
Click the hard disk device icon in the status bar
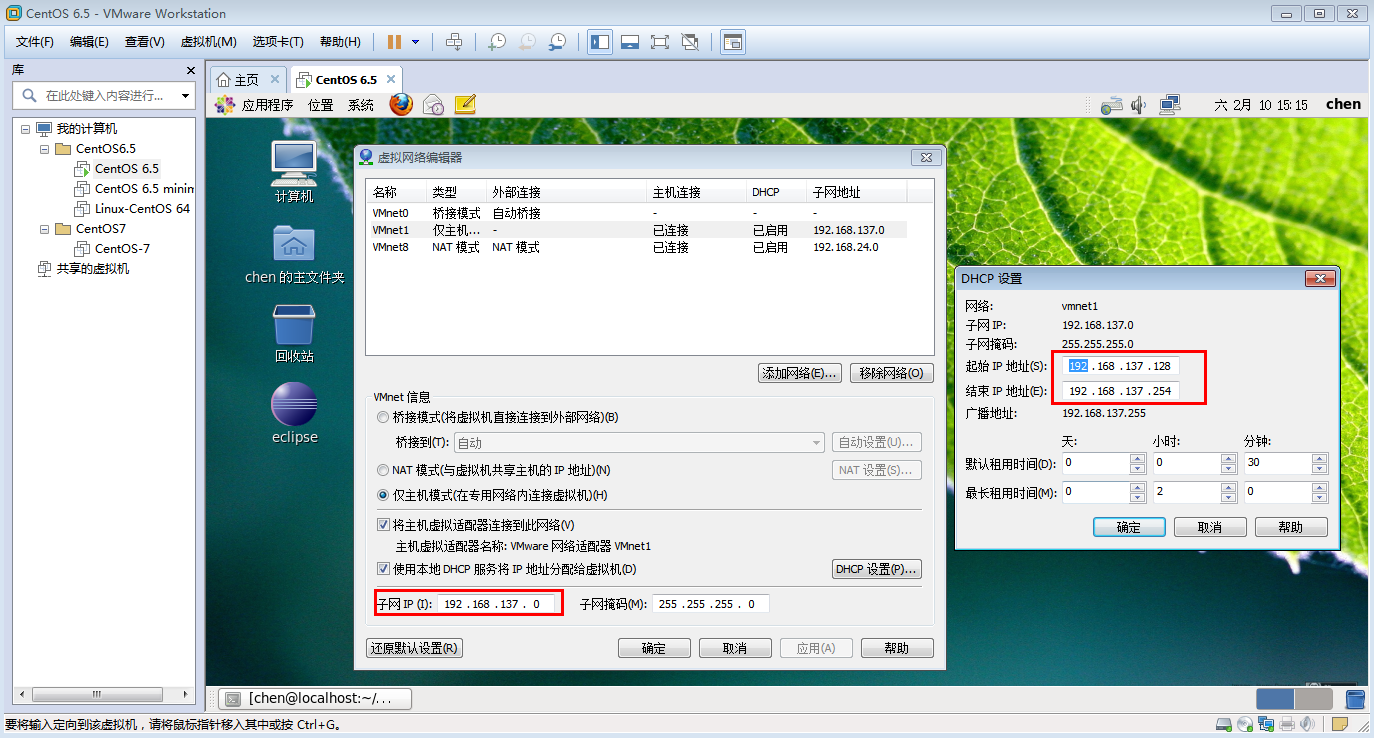click(x=1223, y=724)
